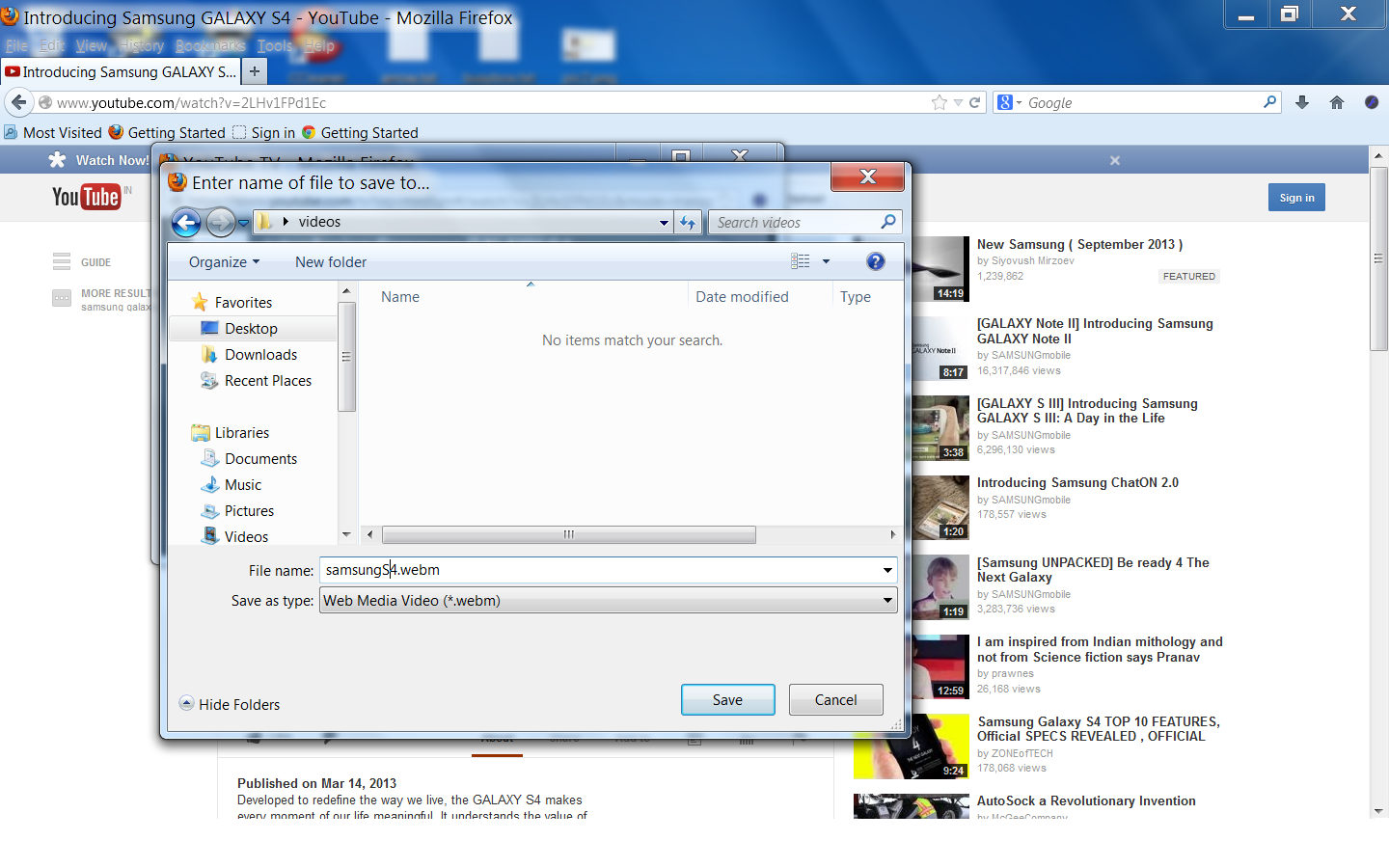Image resolution: width=1389 pixels, height=868 pixels.
Task: Collapse folders with Hide Folders
Action: point(230,704)
